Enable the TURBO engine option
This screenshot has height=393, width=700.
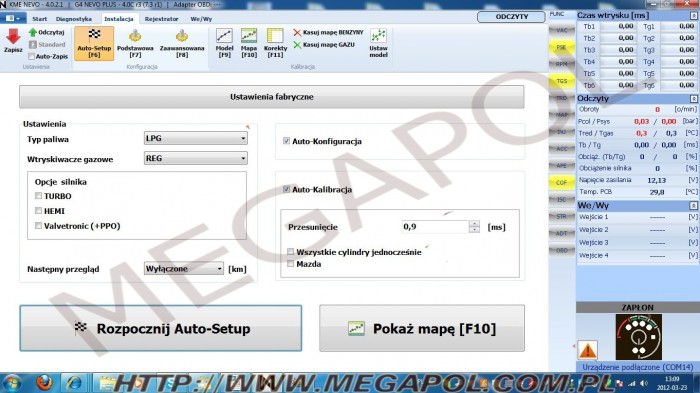tap(38, 196)
